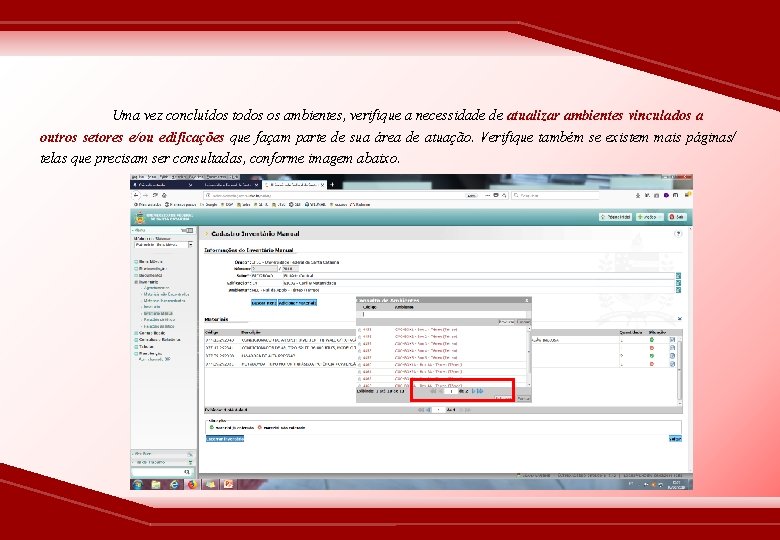Collapse the Inventário tree node

point(136,282)
